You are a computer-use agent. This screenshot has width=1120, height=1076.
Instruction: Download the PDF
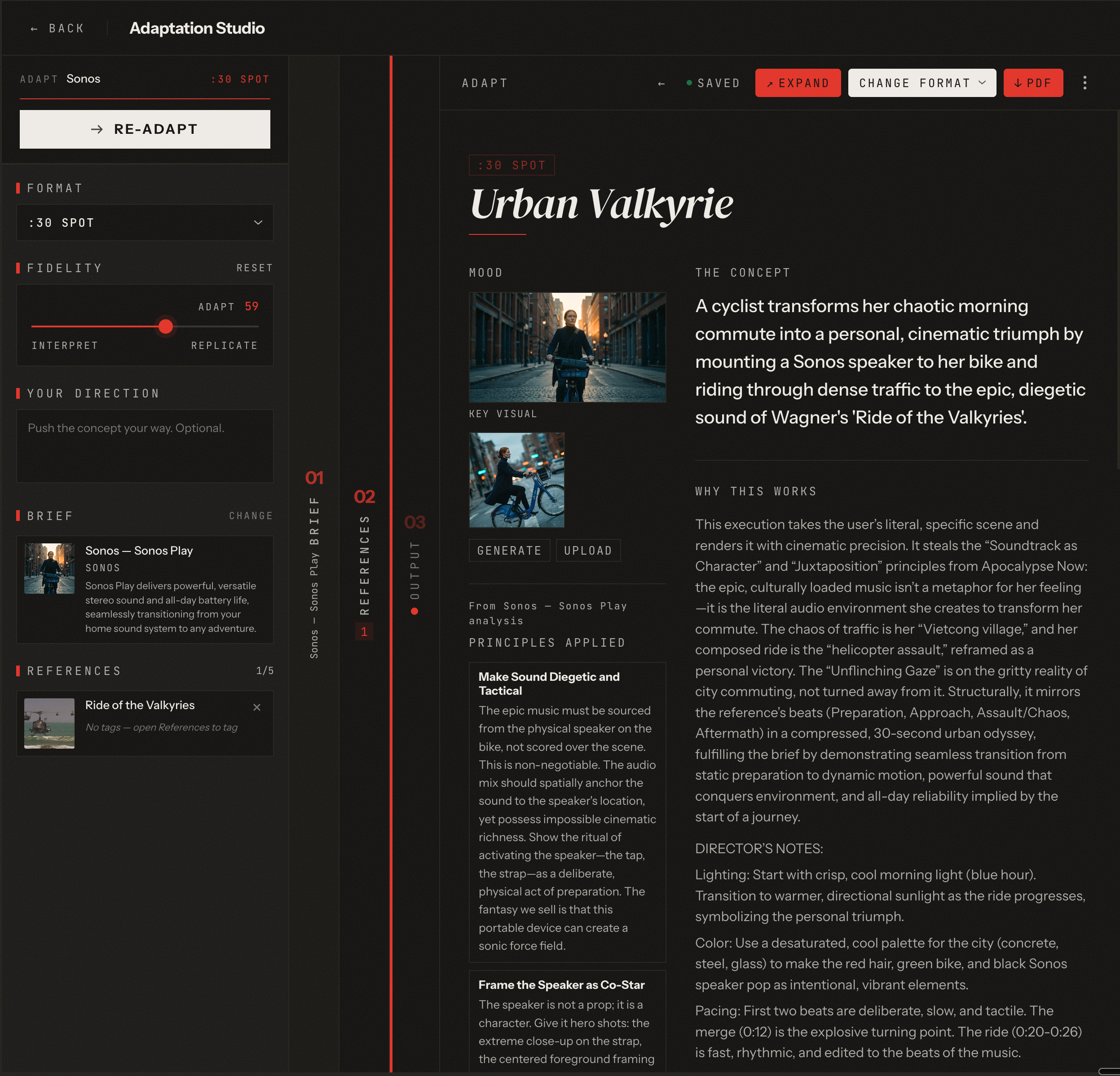pos(1033,83)
